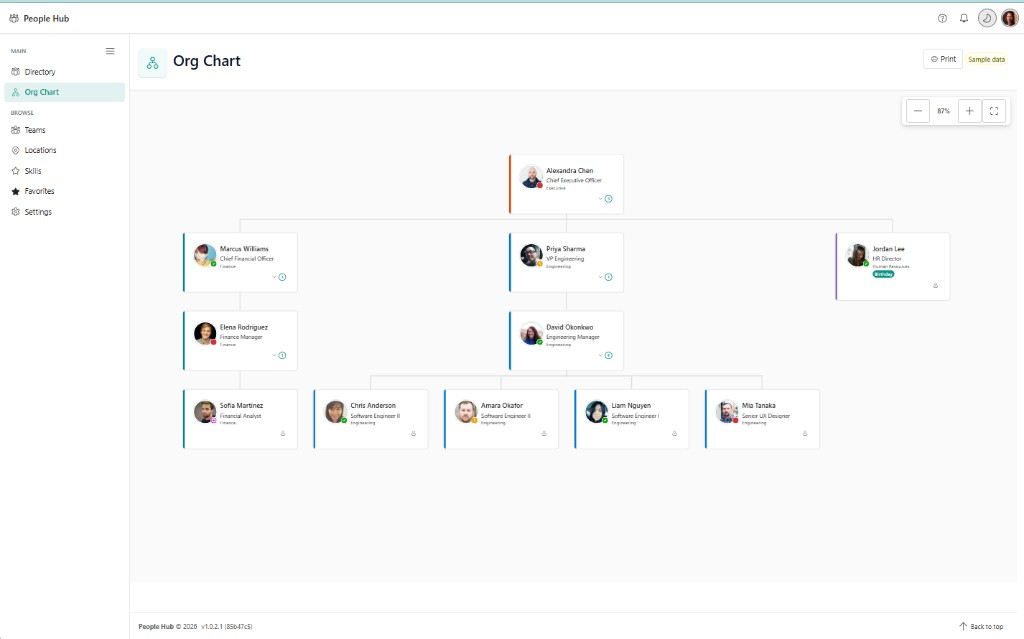Image resolution: width=1024 pixels, height=639 pixels.
Task: Collapse the sidebar with the hamburger icon
Action: tap(110, 51)
